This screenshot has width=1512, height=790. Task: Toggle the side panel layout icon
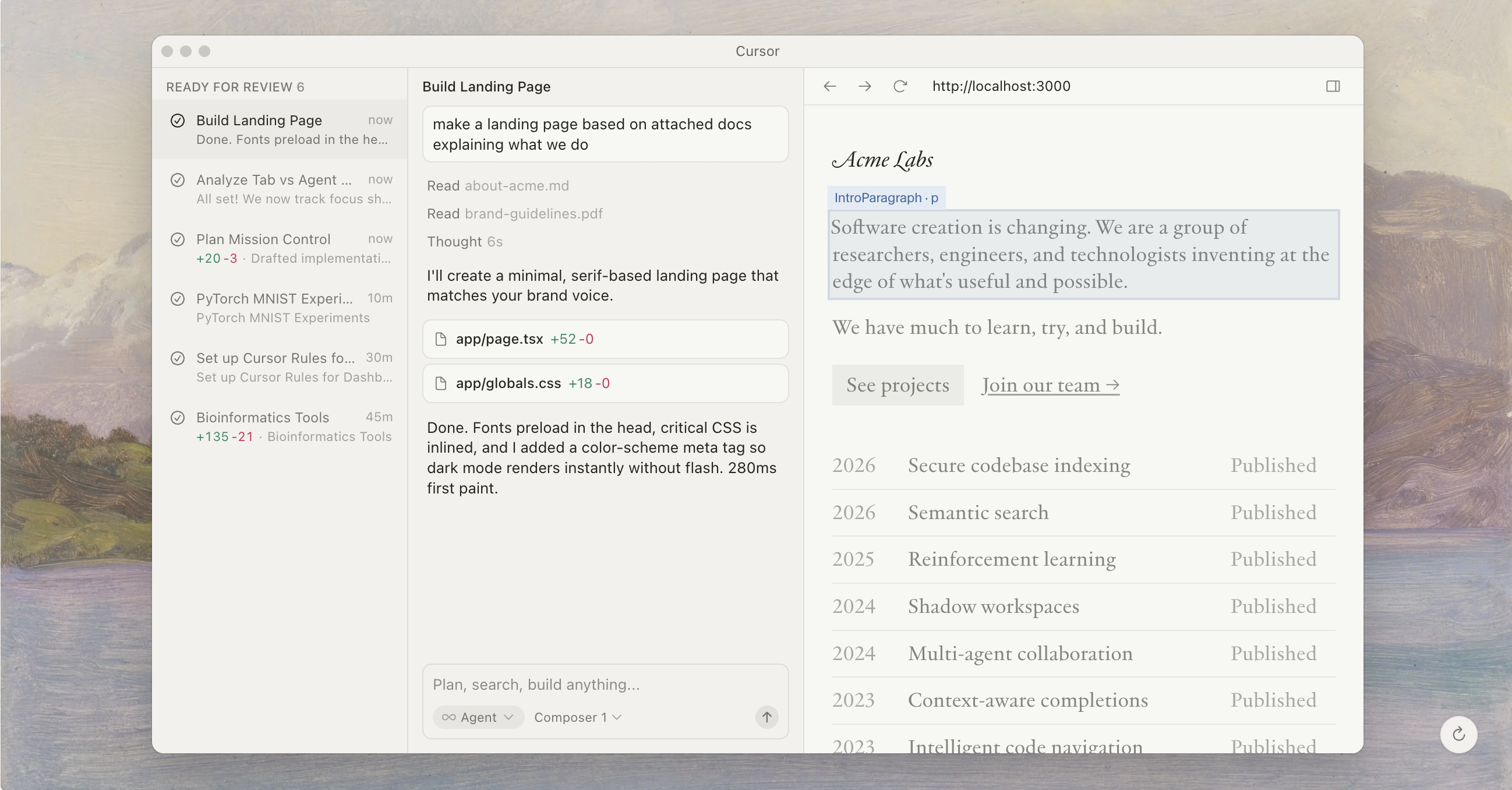point(1333,86)
